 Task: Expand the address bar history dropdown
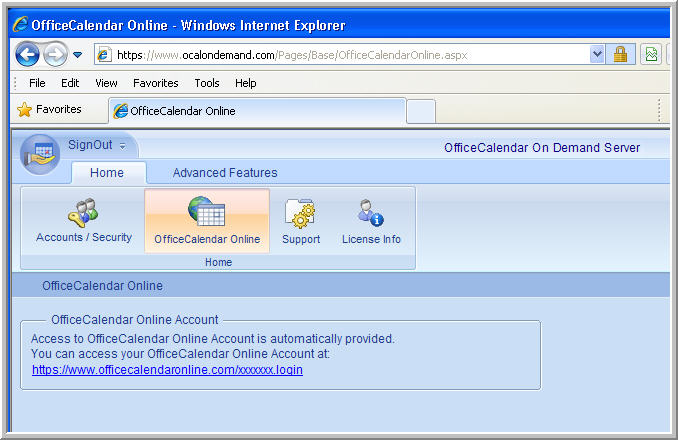597,54
